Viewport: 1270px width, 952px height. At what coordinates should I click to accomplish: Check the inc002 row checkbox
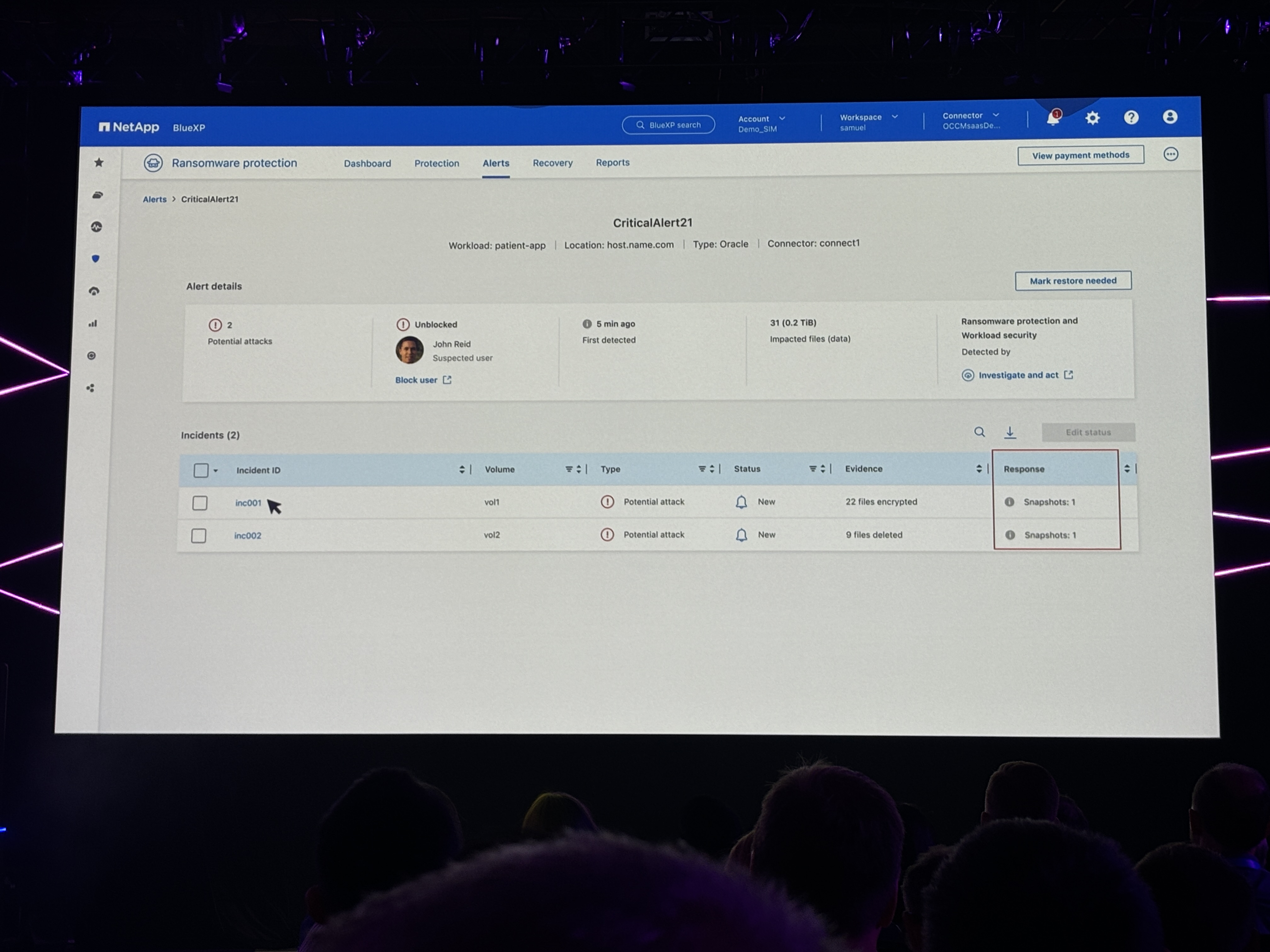[x=199, y=536]
